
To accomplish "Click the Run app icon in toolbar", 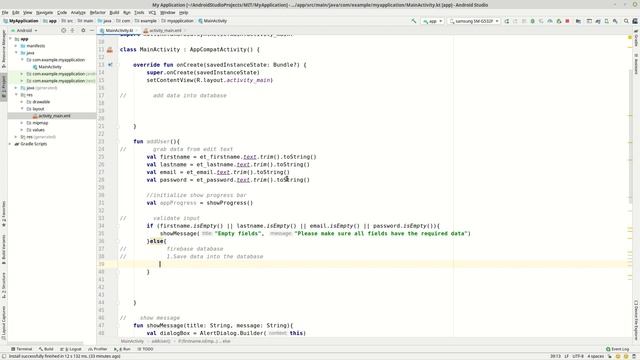I will coord(507,21).
